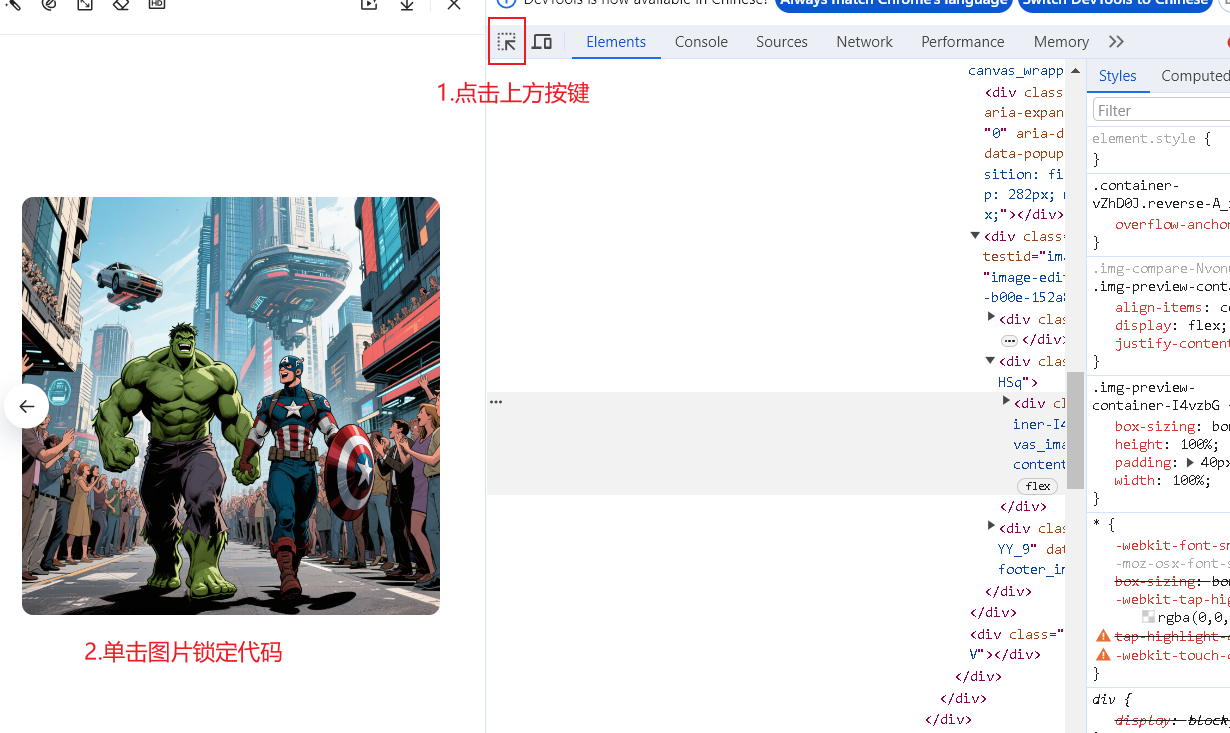Focus the Styles Filter input field
This screenshot has width=1230, height=733.
(1162, 110)
